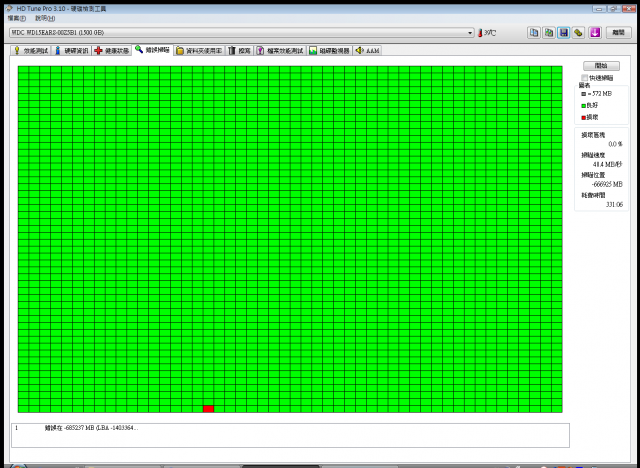Minimize the HD Tune Pro window
The image size is (640, 468).
[x=599, y=9]
